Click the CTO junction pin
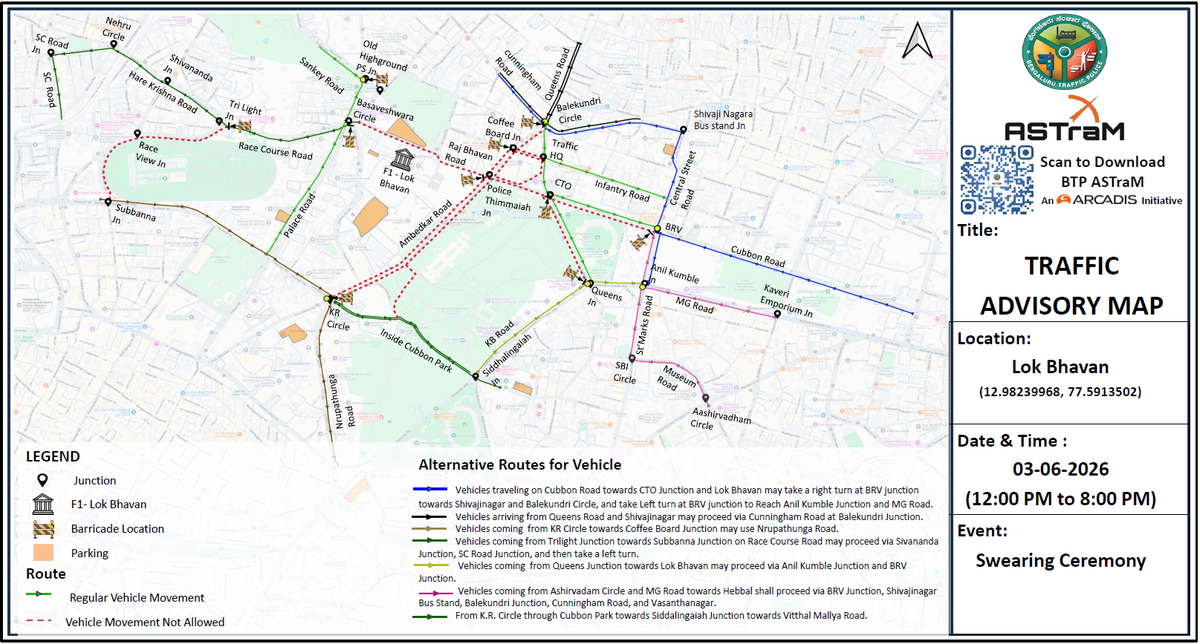 pyautogui.click(x=548, y=195)
